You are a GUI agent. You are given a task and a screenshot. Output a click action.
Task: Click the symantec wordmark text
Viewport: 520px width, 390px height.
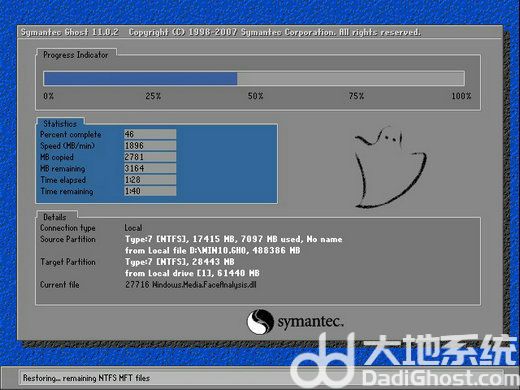pyautogui.click(x=310, y=322)
